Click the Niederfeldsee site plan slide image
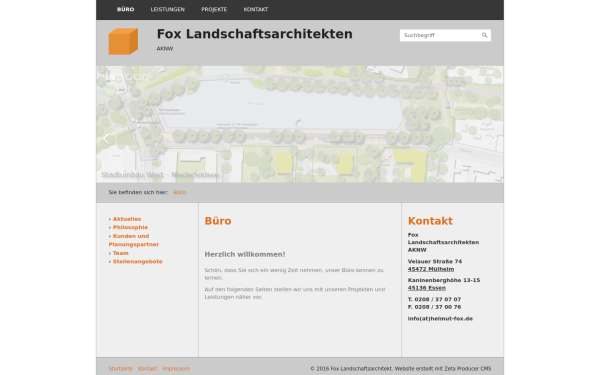 (300, 124)
